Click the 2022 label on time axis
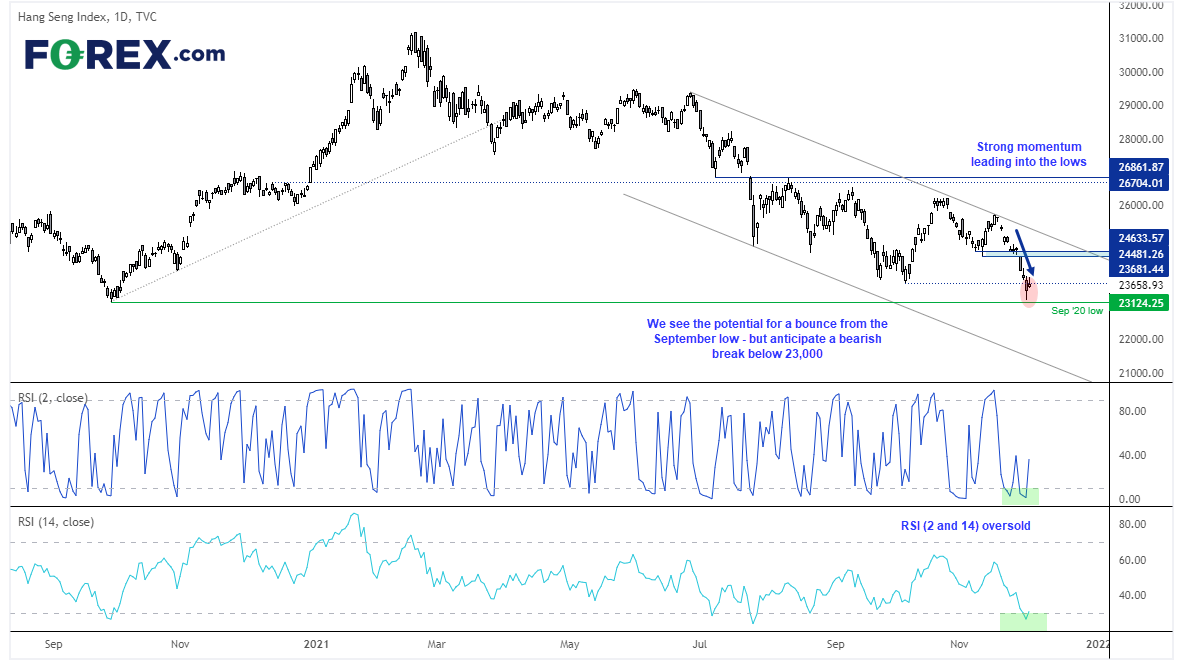1183x663 pixels. pos(1097,645)
